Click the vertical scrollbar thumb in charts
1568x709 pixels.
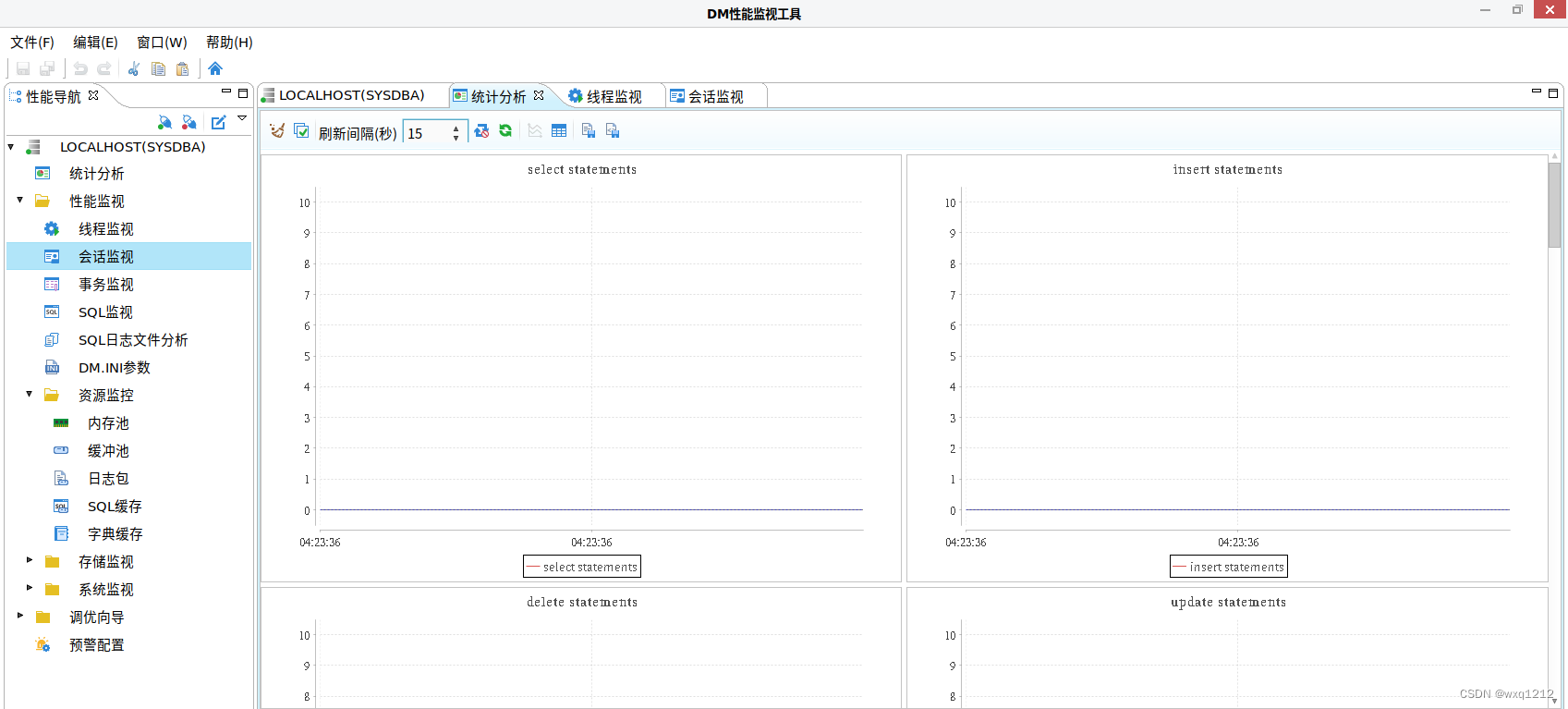[x=1554, y=205]
